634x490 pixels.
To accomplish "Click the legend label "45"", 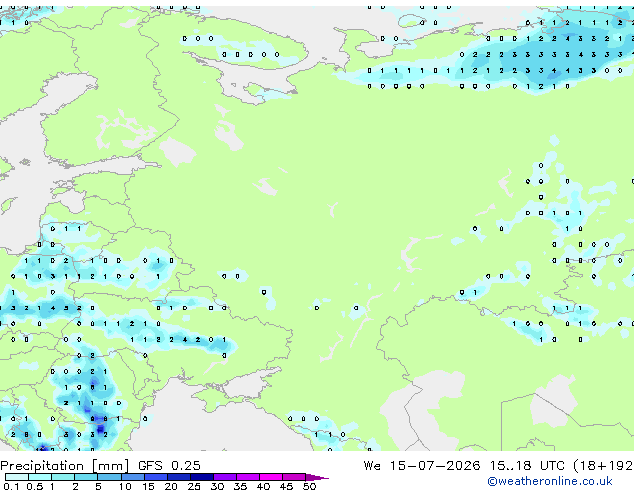I will [286, 486].
